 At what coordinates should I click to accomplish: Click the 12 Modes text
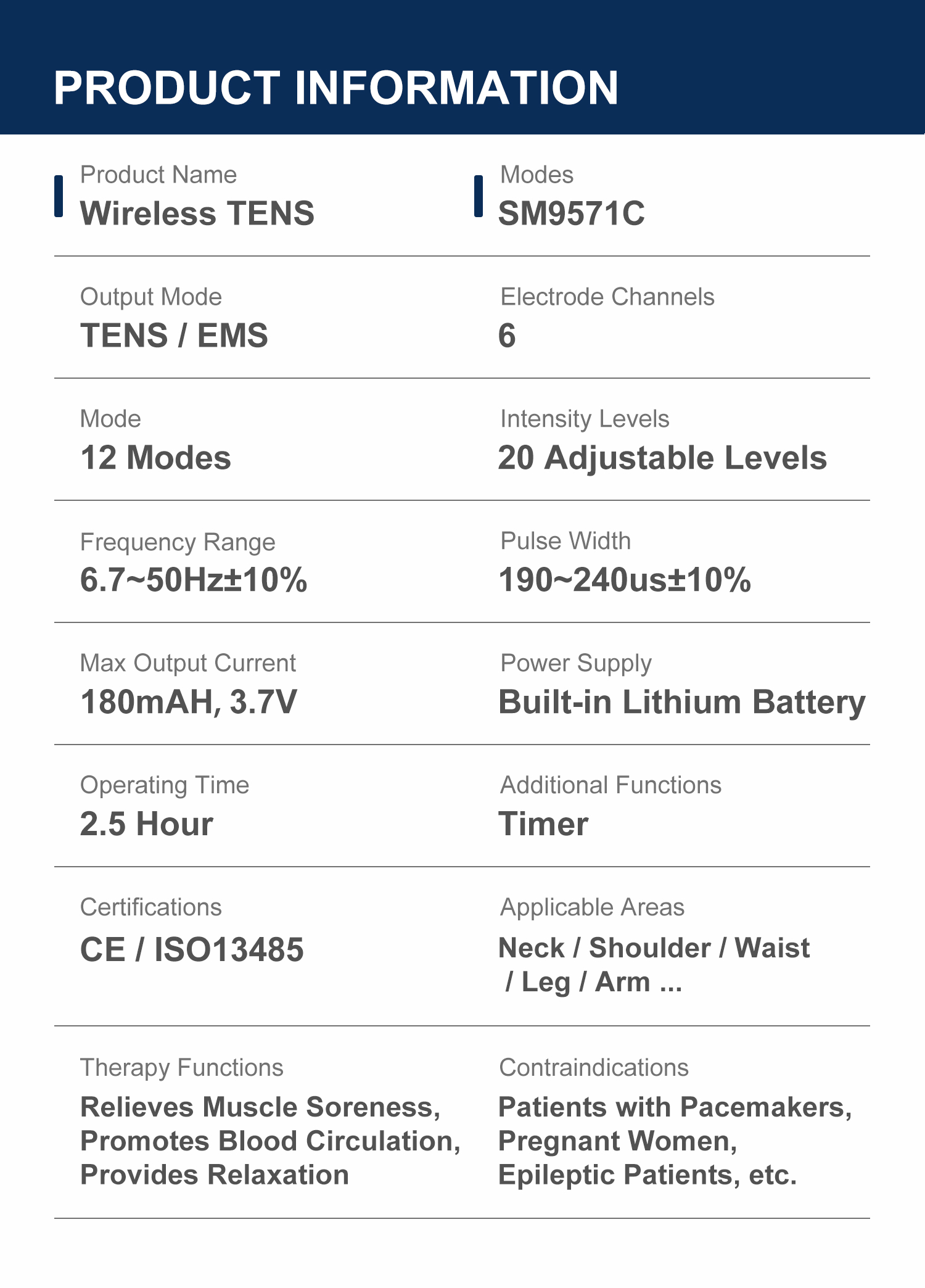click(156, 458)
